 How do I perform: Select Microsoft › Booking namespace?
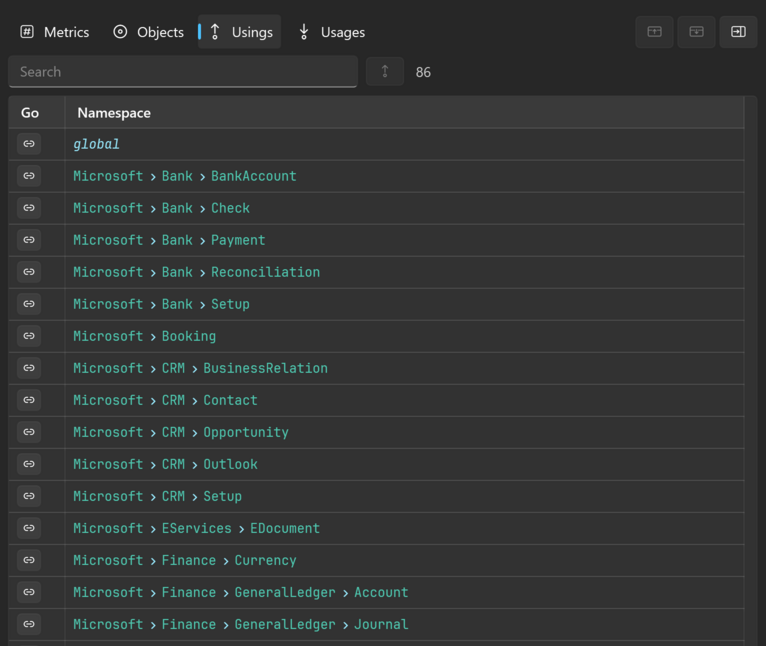pos(145,336)
